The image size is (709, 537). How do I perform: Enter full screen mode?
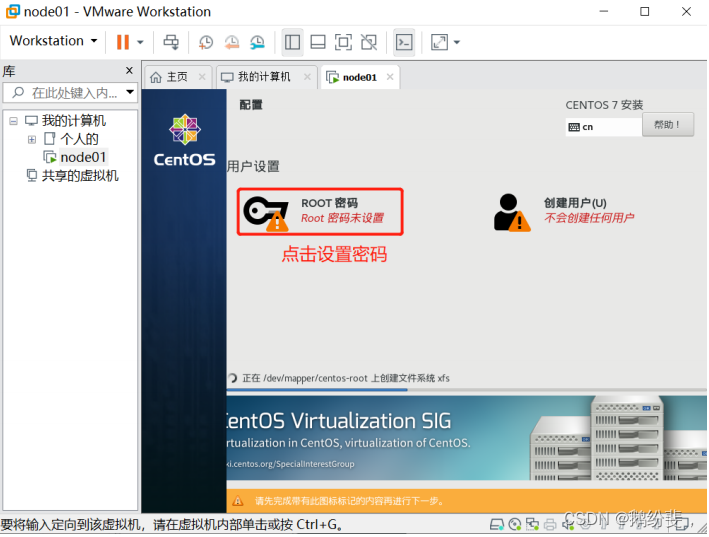(343, 42)
